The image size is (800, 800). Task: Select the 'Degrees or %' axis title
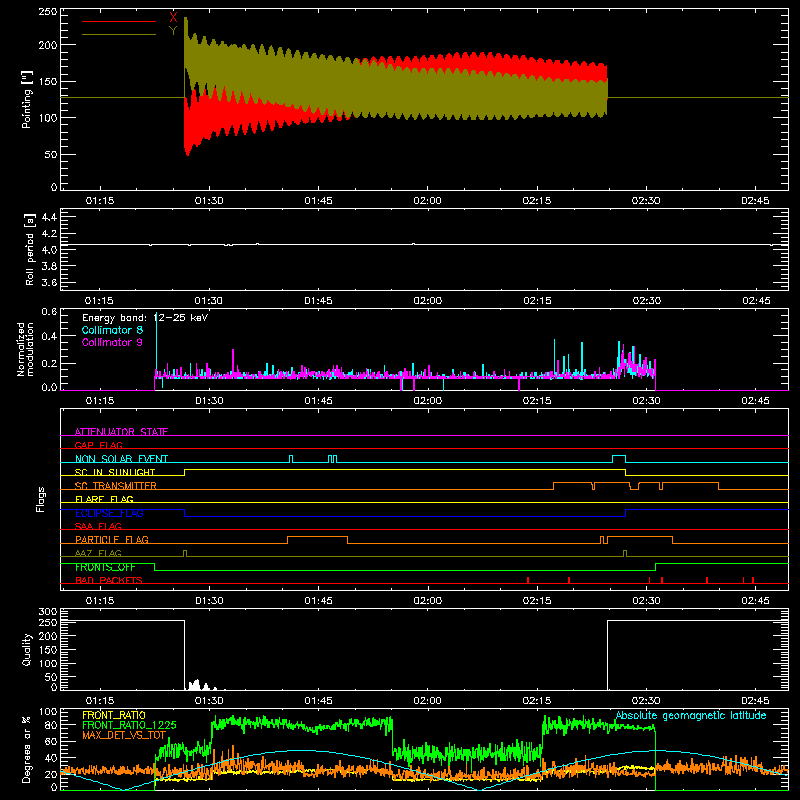coord(26,749)
